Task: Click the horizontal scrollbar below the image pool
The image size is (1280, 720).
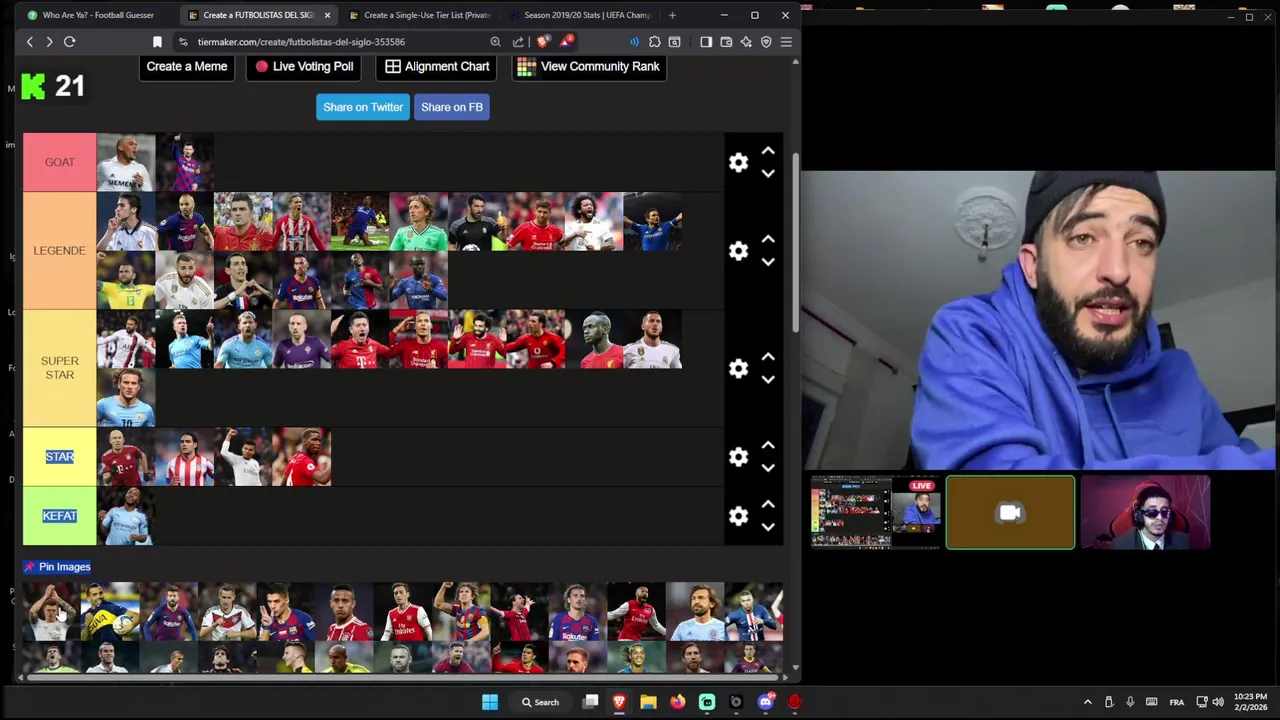Action: 400,677
